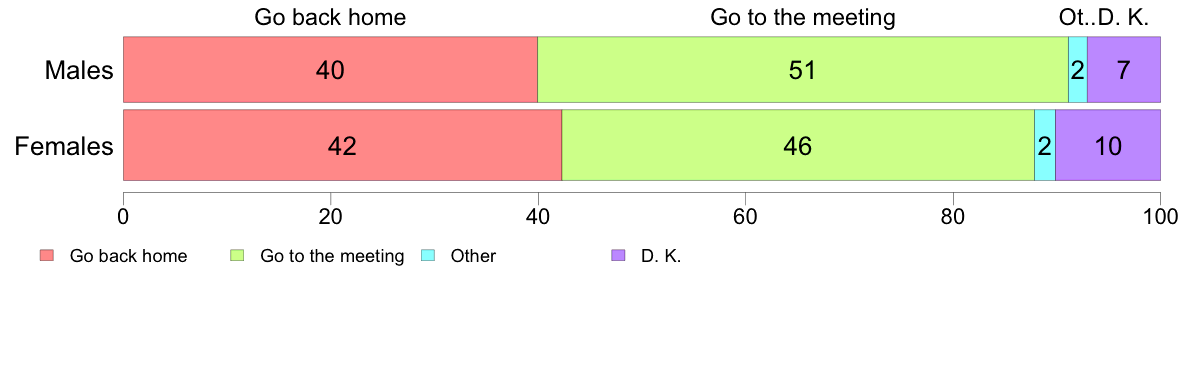Click the green Go to the meeting legend swatch
The height and width of the screenshot is (368, 1188).
pyautogui.click(x=236, y=256)
